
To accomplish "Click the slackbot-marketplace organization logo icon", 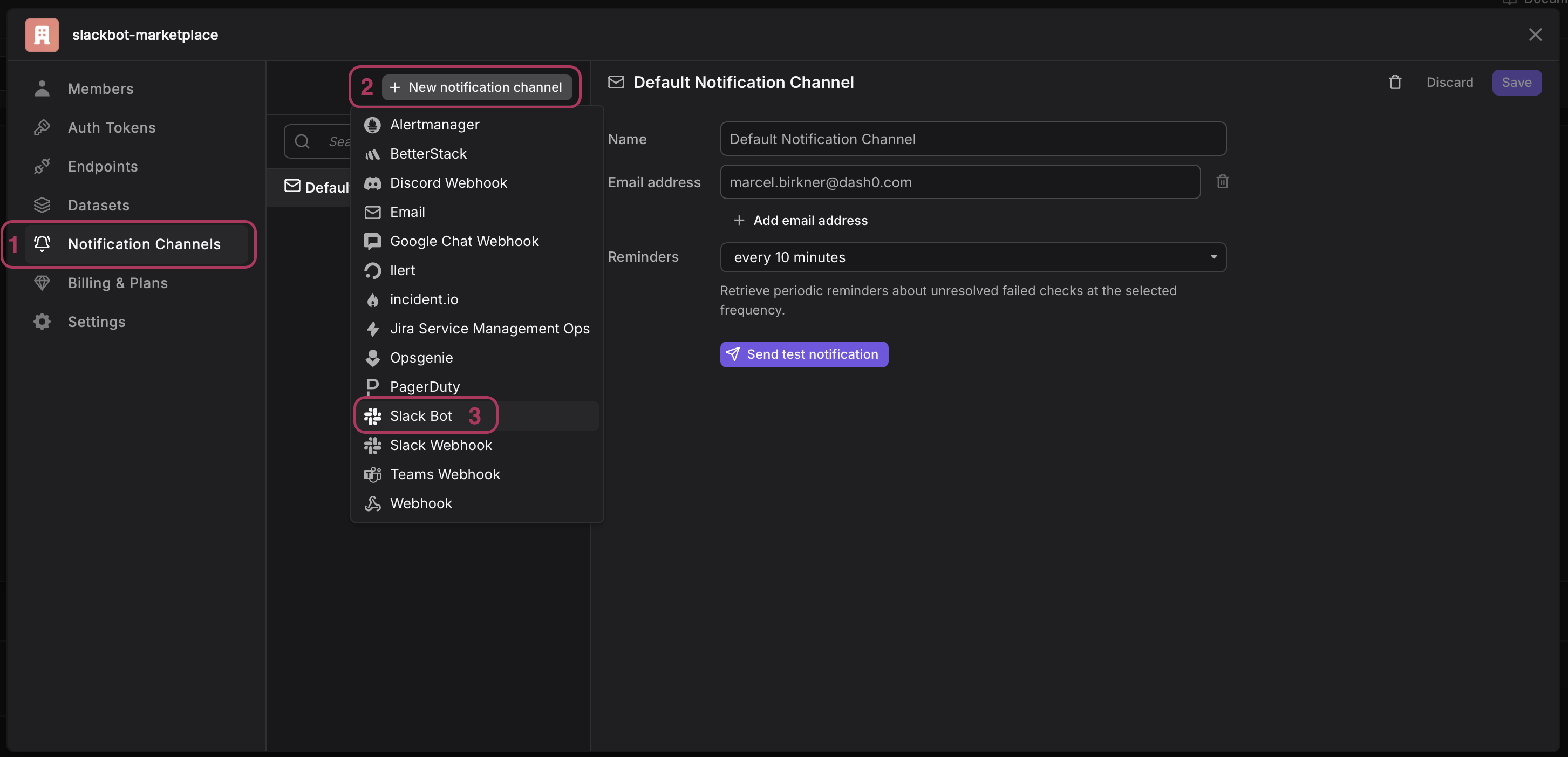I will (x=42, y=35).
